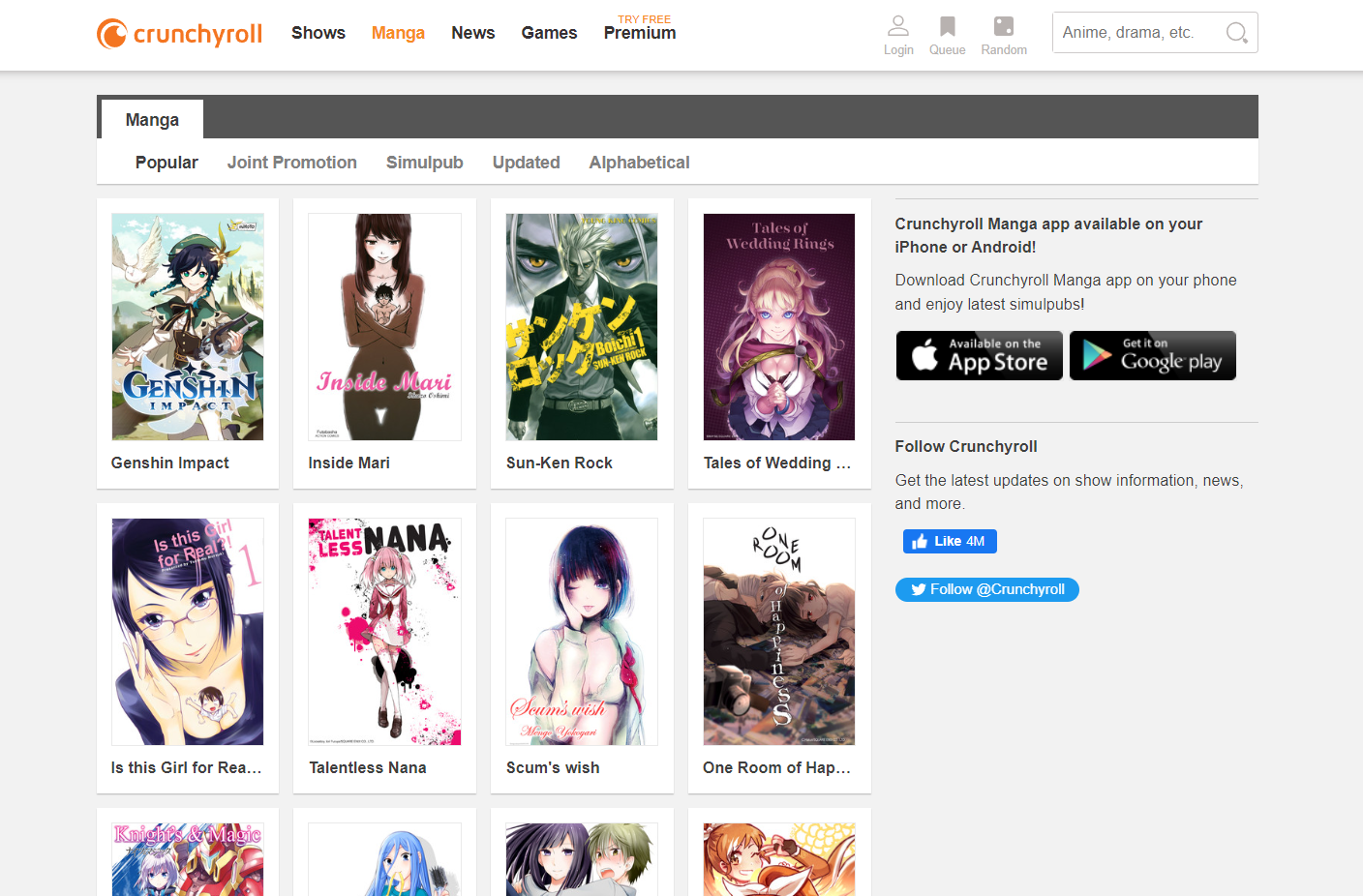Viewport: 1363px width, 896px height.
Task: Click the Facebook Like 4M button
Action: point(950,541)
